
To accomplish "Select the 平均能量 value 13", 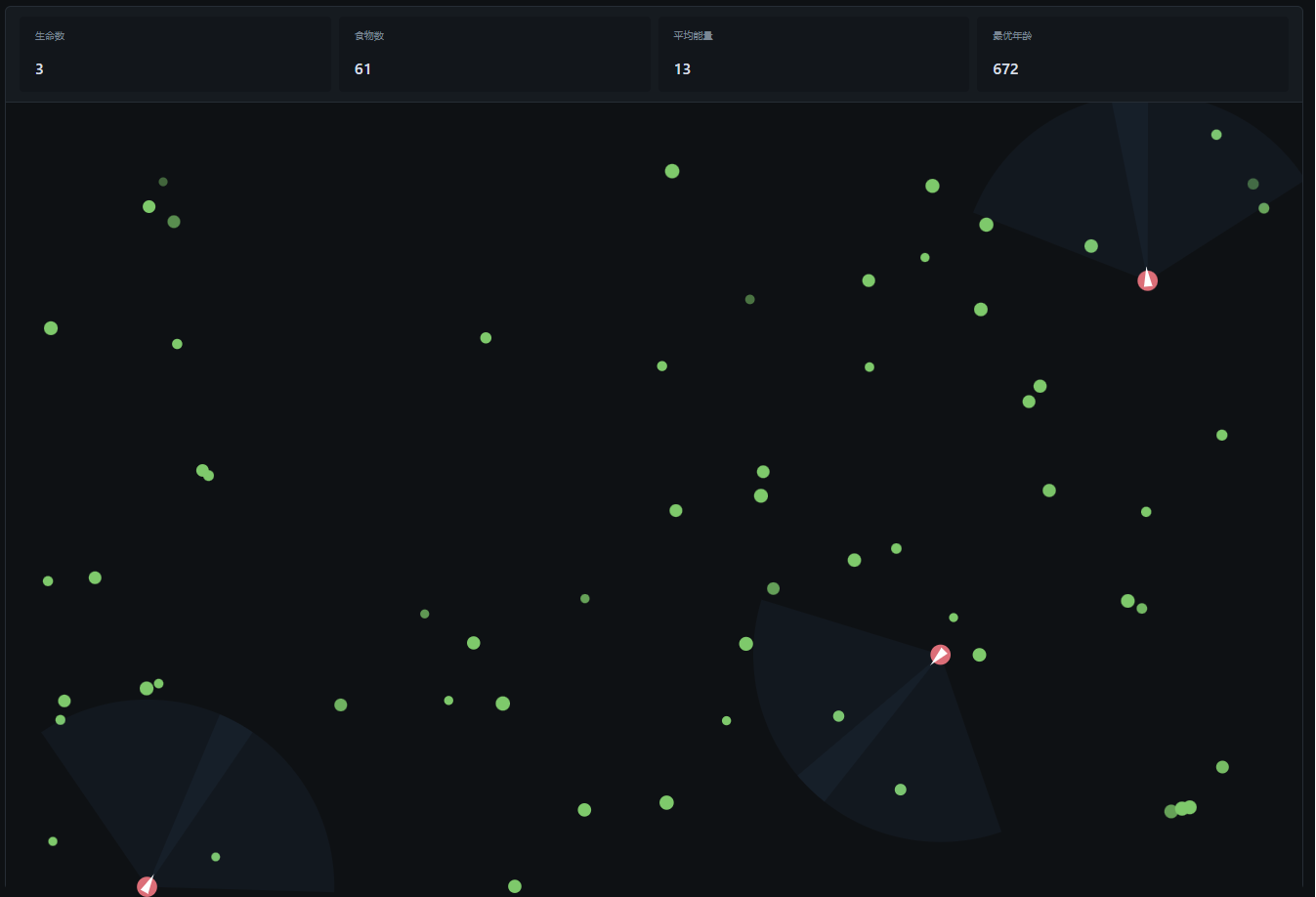I will coord(682,69).
